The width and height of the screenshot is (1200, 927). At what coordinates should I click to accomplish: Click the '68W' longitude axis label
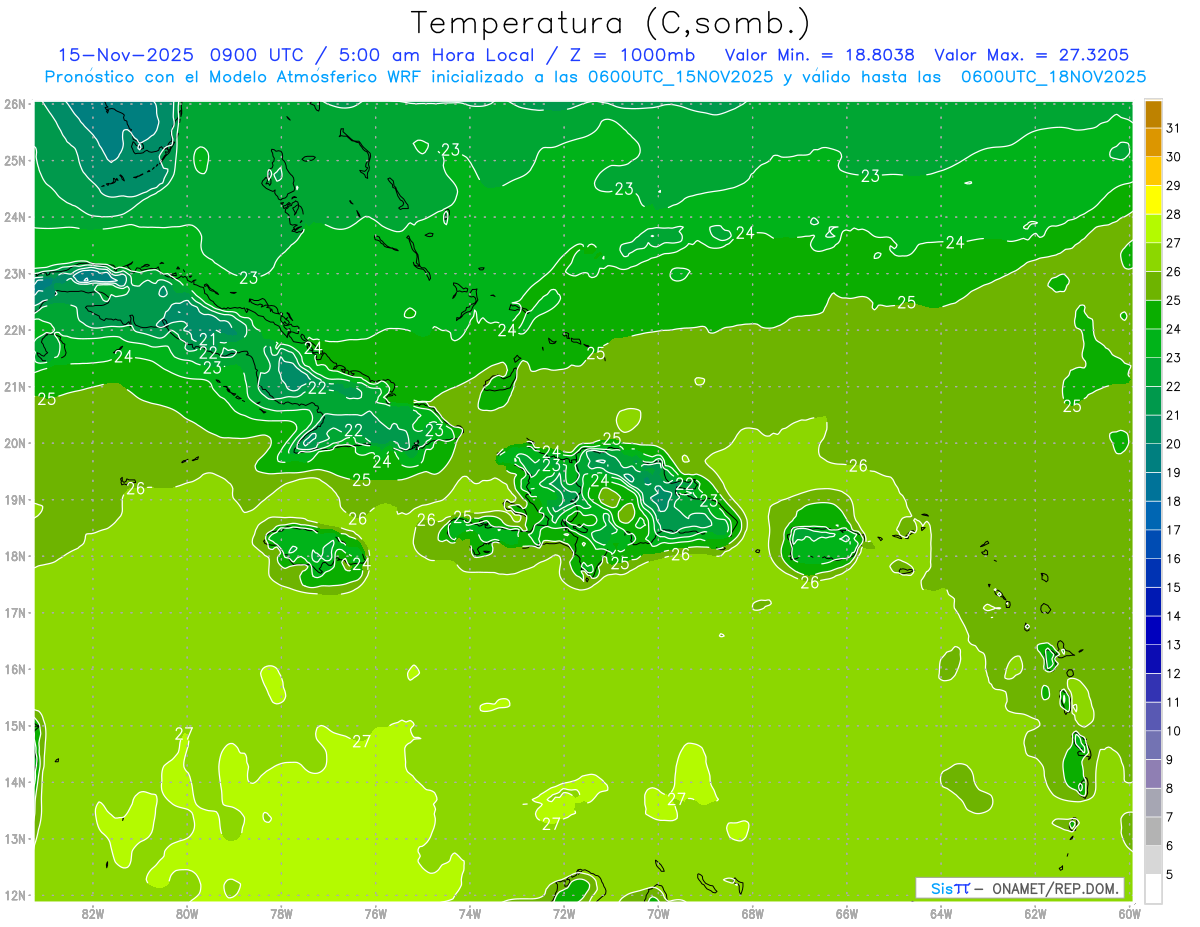[x=752, y=913]
